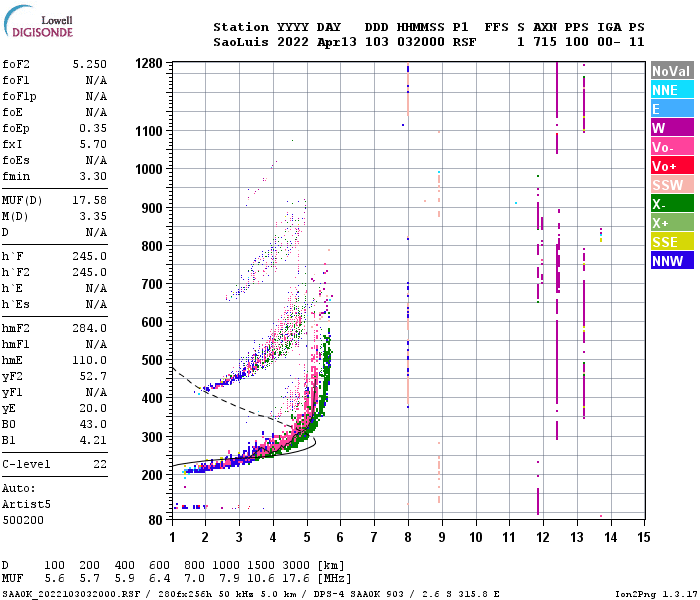
Task: Click the Lowell Digisonde logo
Action: (x=38, y=22)
